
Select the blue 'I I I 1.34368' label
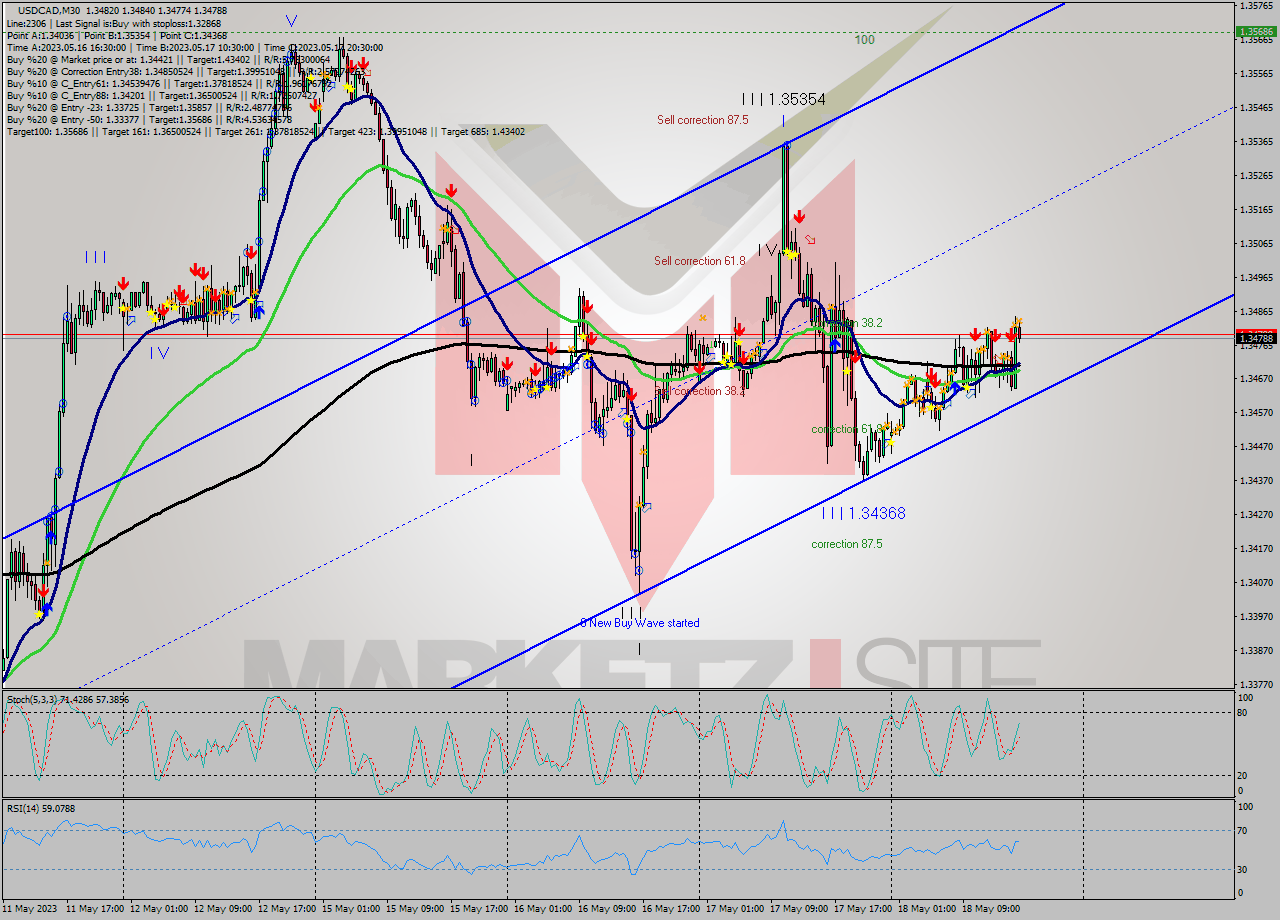click(x=864, y=513)
